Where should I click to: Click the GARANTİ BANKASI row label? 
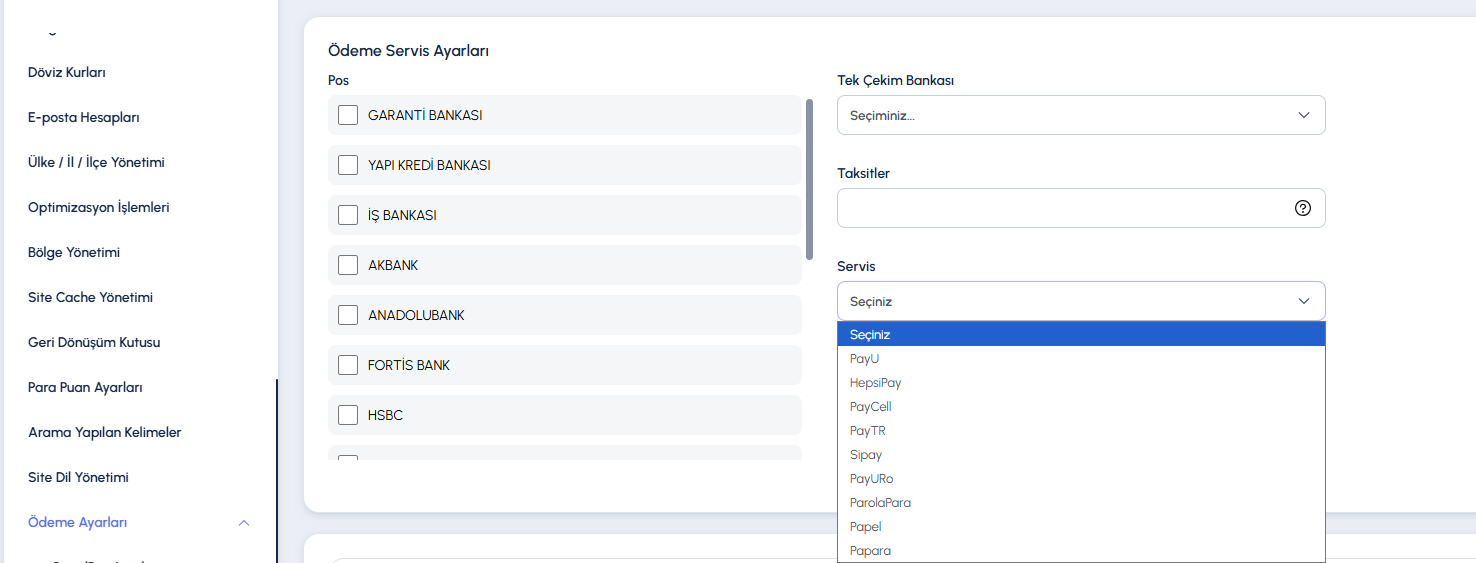(x=425, y=115)
